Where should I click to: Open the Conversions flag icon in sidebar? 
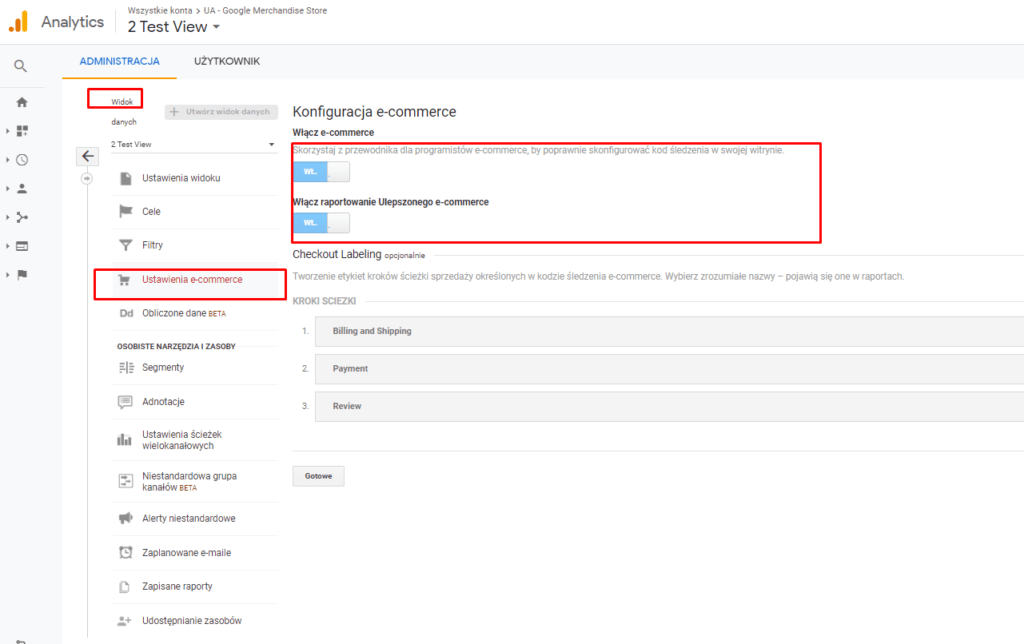pyautogui.click(x=22, y=275)
